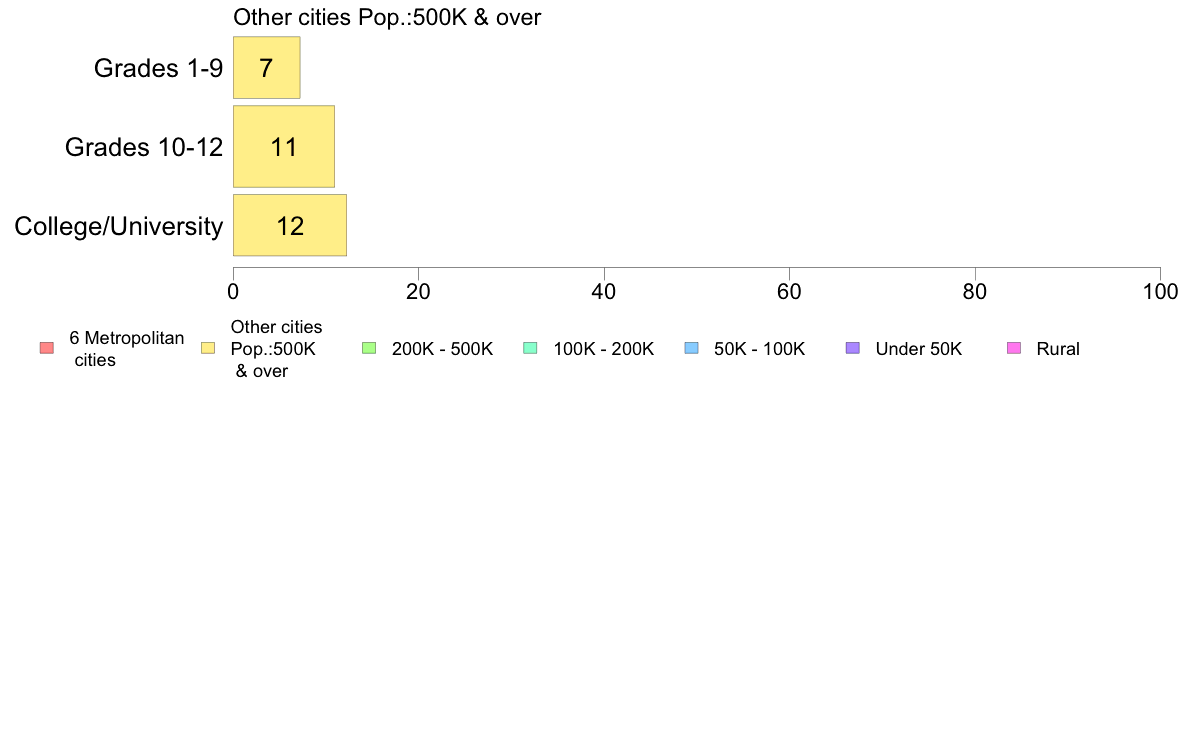Toggle the Under 50K legend label
The image size is (1188, 736).
tap(918, 349)
